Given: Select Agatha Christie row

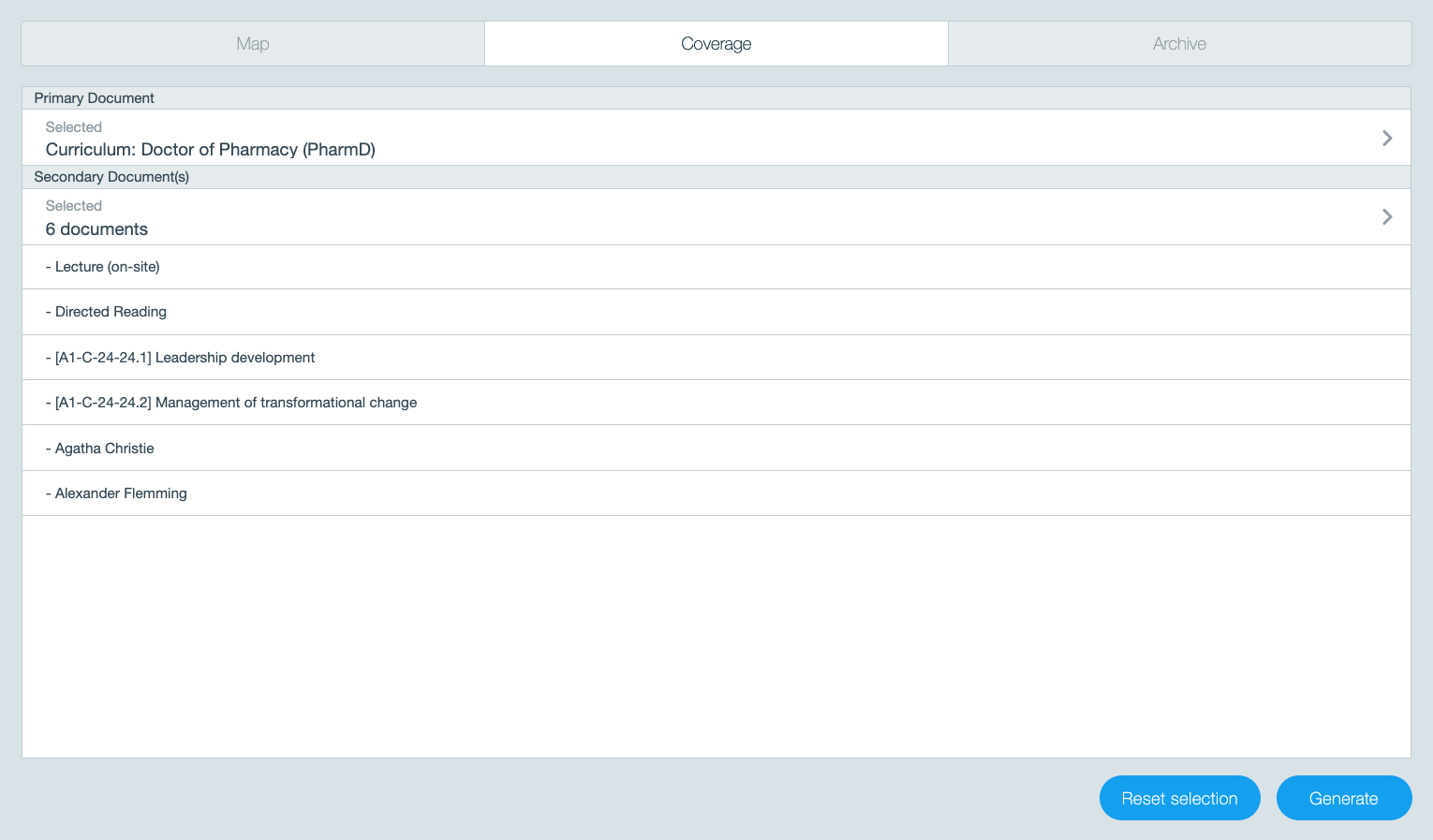Looking at the screenshot, I should click(716, 449).
